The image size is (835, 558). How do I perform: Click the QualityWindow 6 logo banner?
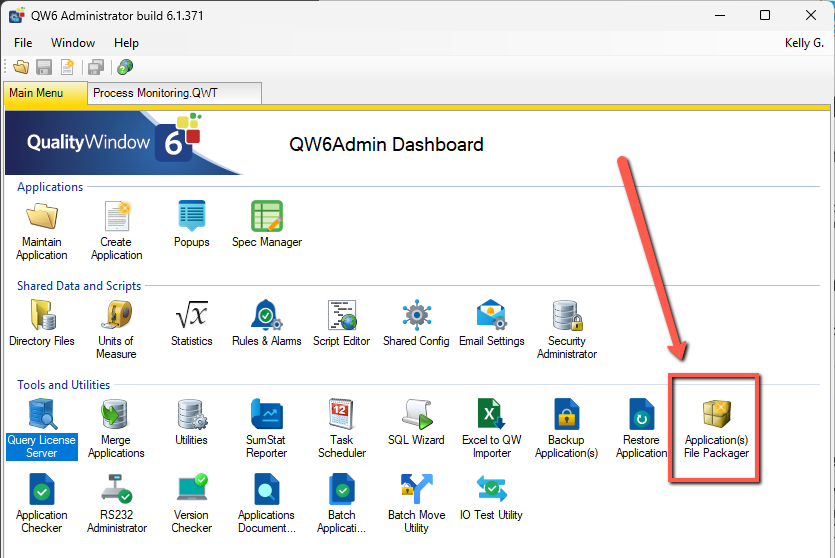(x=110, y=143)
